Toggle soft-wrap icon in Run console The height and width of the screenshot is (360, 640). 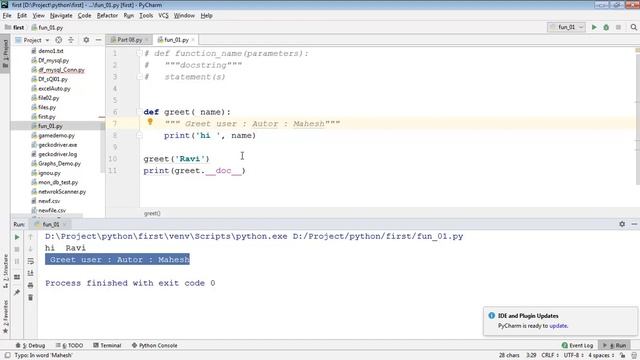(x=31, y=261)
